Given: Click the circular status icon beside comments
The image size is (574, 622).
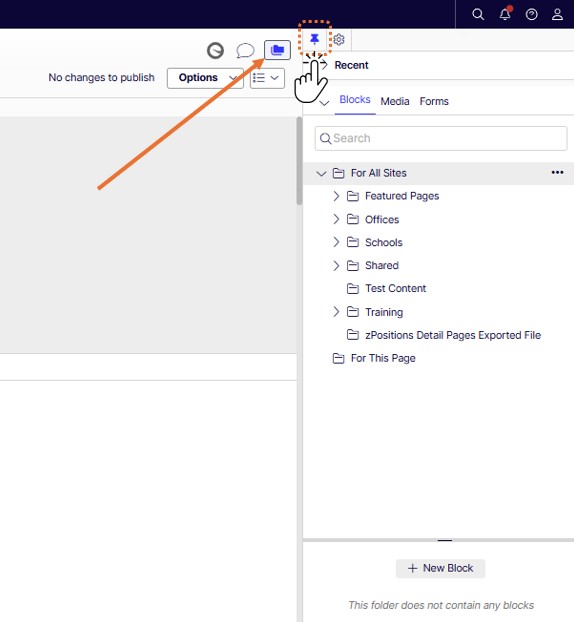Looking at the screenshot, I should [215, 51].
